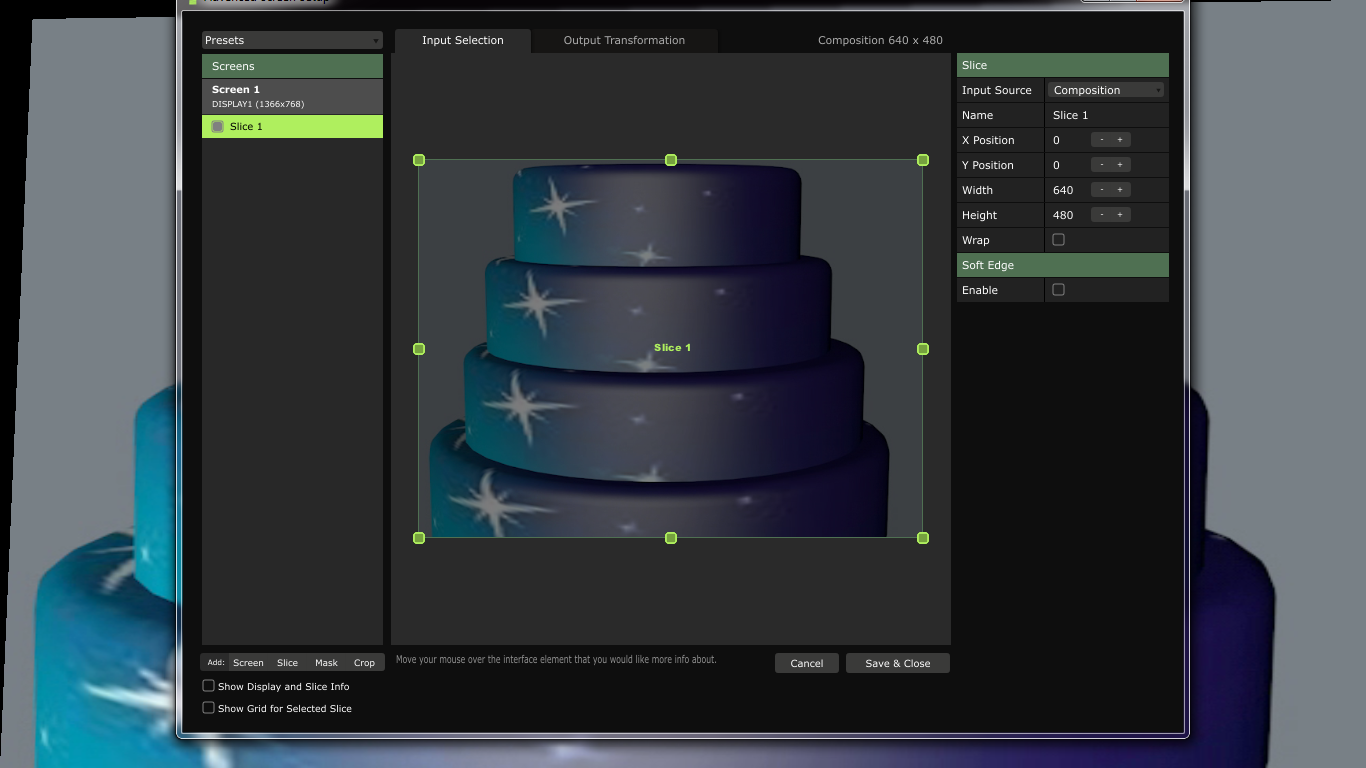Add a new Mask
This screenshot has height=768, width=1366.
326,663
